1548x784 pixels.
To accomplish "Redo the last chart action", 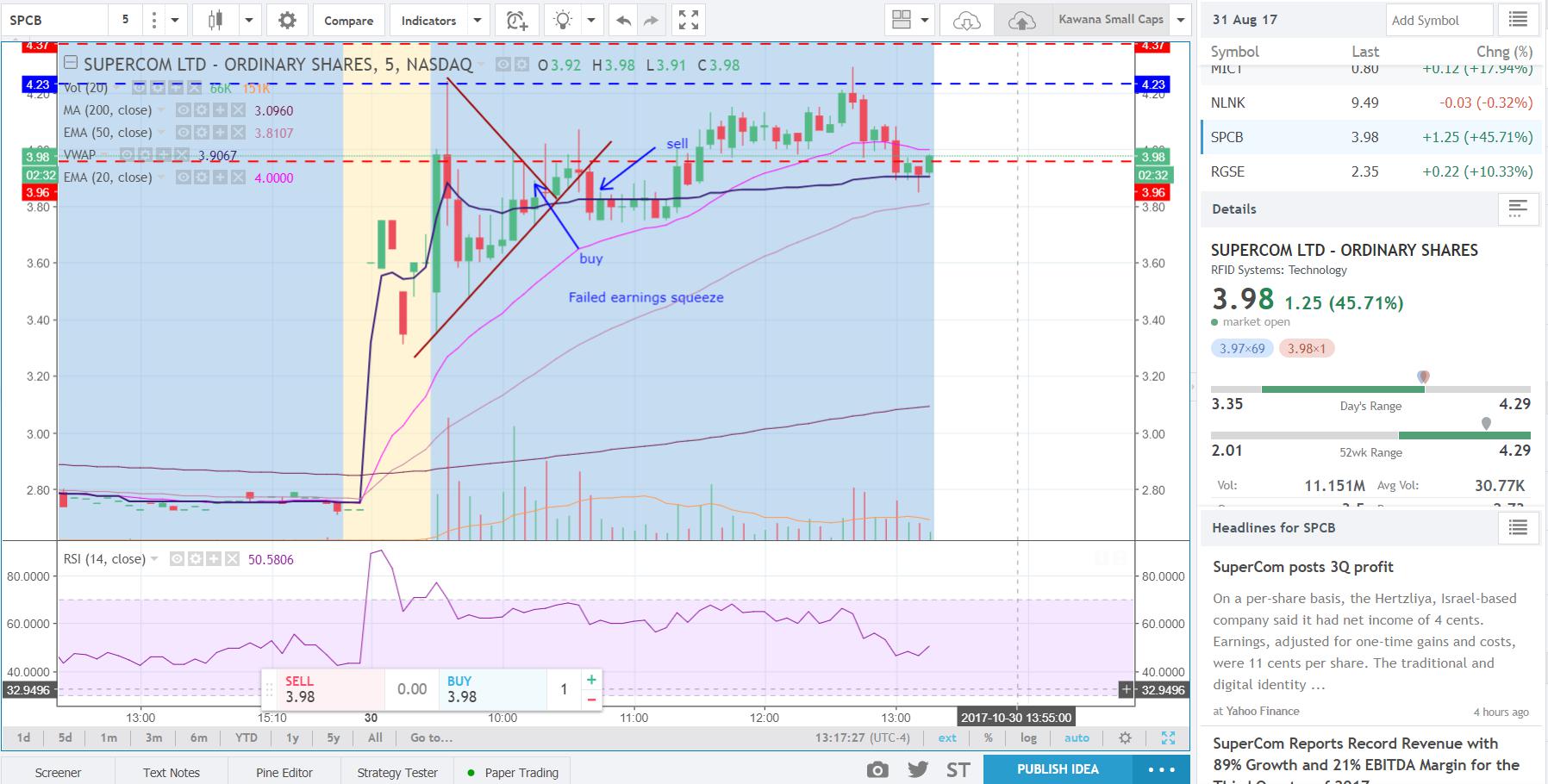I will tap(651, 20).
